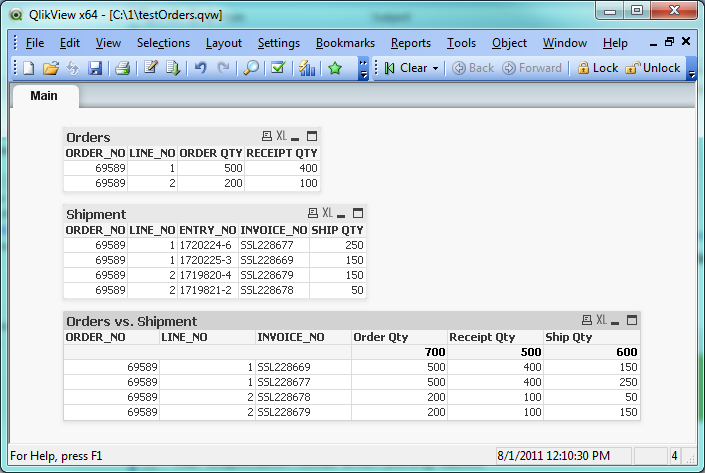705x473 pixels.
Task: Minimize the Shipment table box
Action: [342, 214]
